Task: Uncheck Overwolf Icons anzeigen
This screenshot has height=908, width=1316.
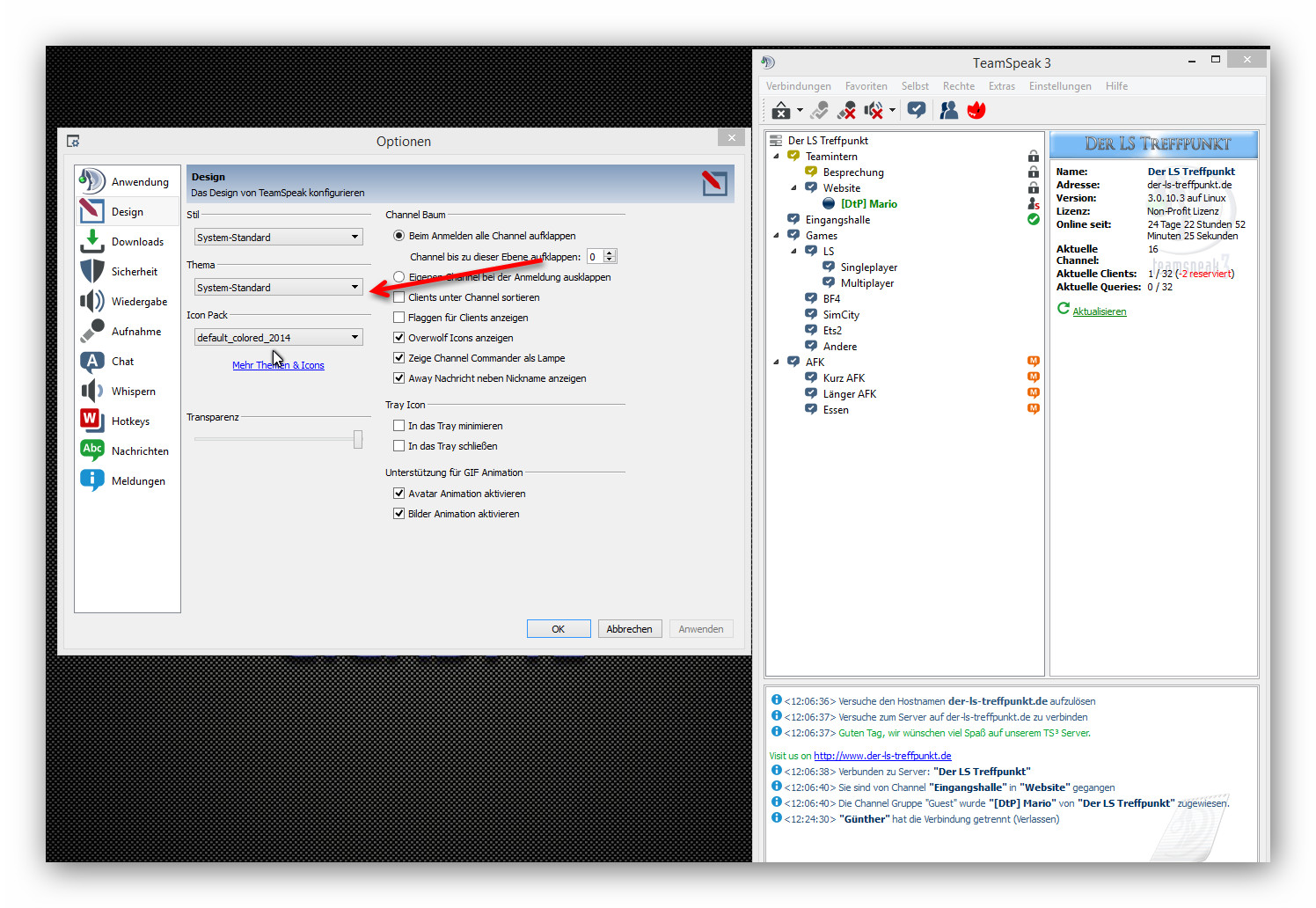Action: click(399, 338)
